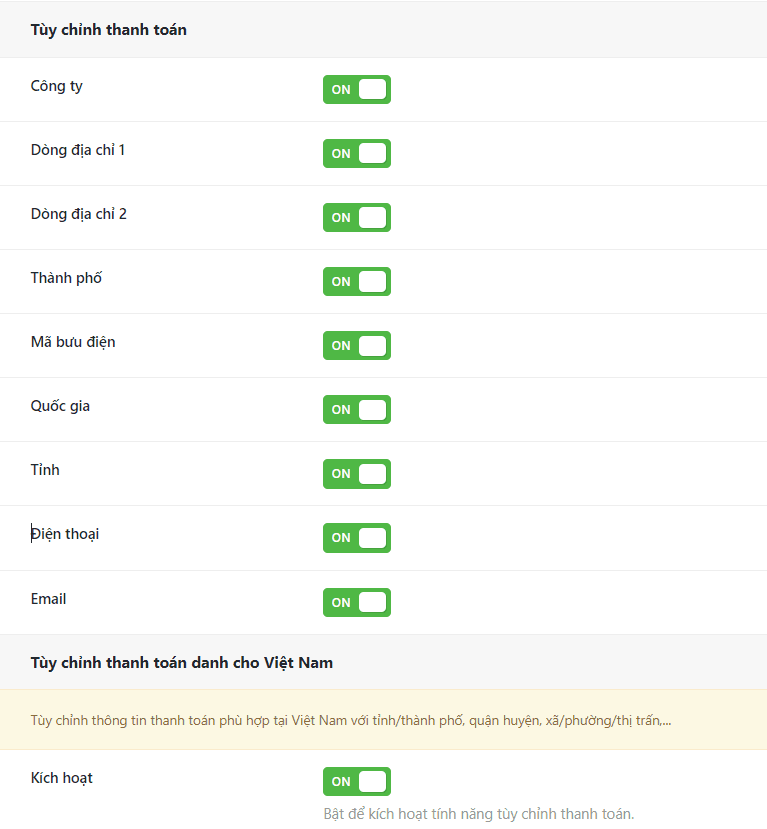Toggle off Dòng địa chỉ 2
767x829 pixels.
356,217
